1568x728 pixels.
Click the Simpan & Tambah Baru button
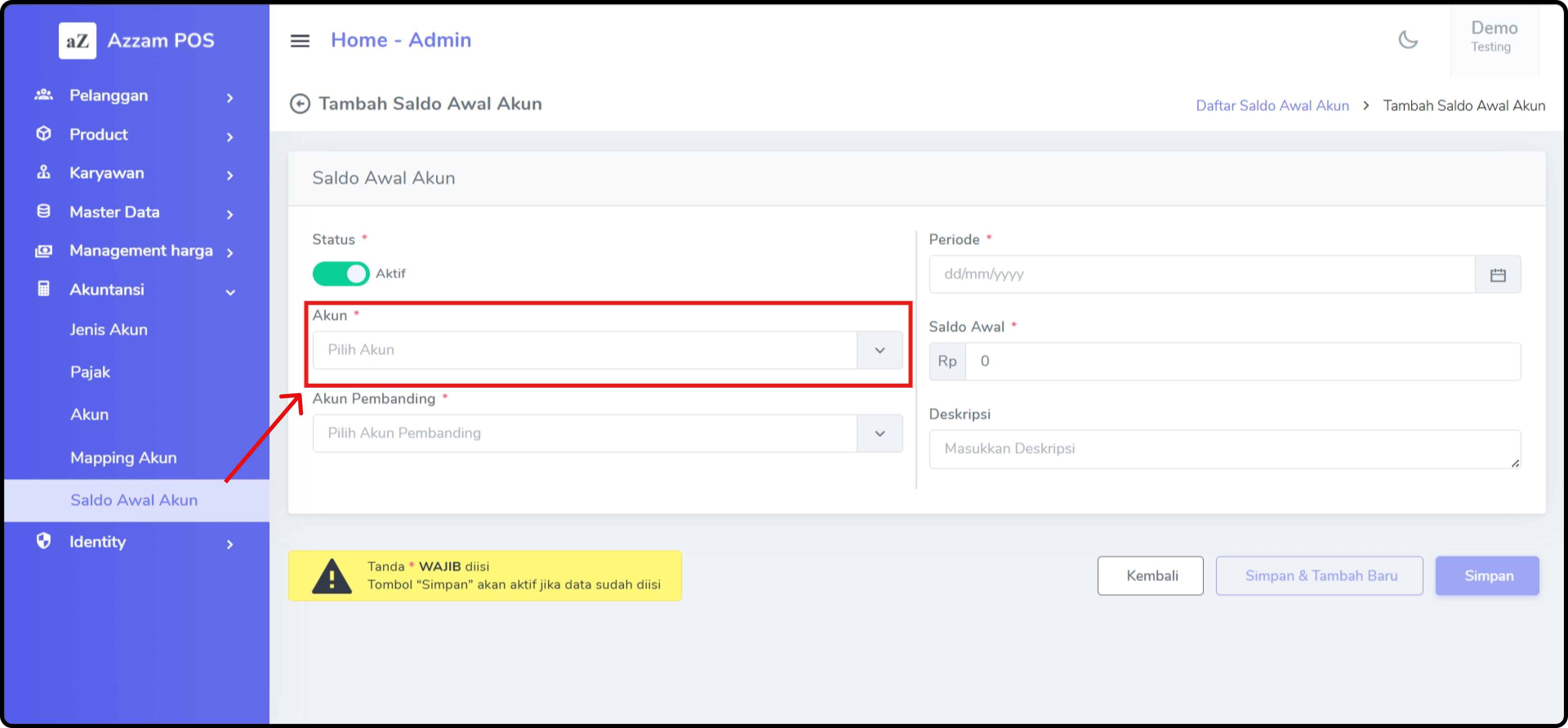pyautogui.click(x=1319, y=575)
